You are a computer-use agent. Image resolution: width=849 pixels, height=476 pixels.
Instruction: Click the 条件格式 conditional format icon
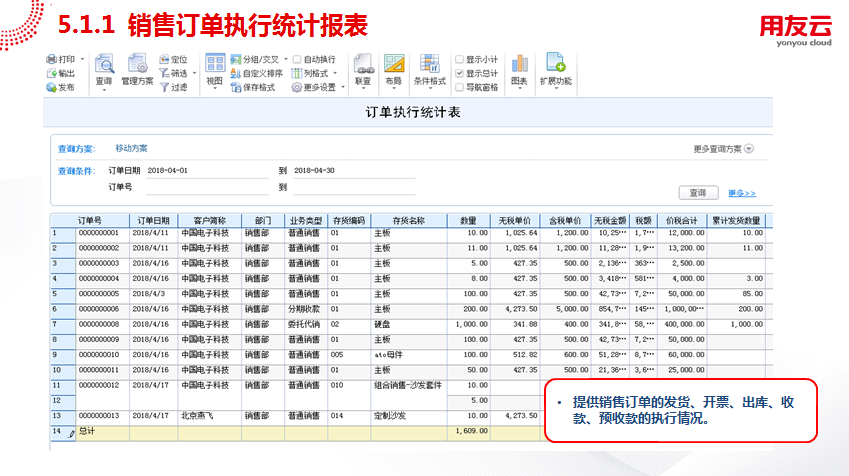[x=429, y=66]
